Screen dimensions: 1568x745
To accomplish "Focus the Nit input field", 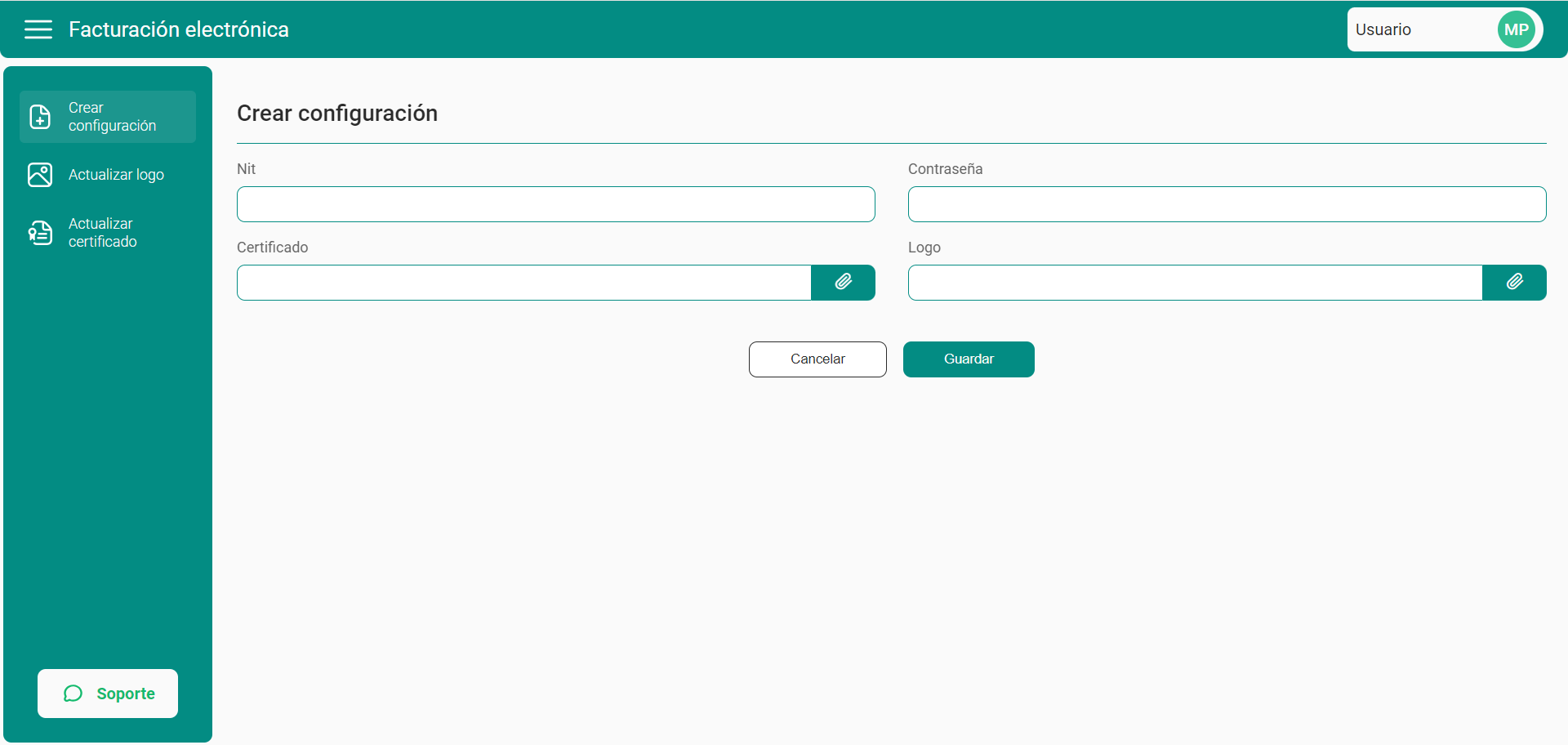I will 555,204.
